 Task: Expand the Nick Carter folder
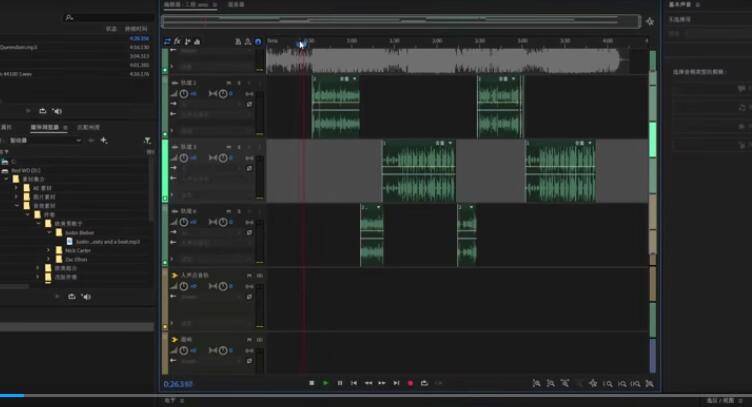48,250
